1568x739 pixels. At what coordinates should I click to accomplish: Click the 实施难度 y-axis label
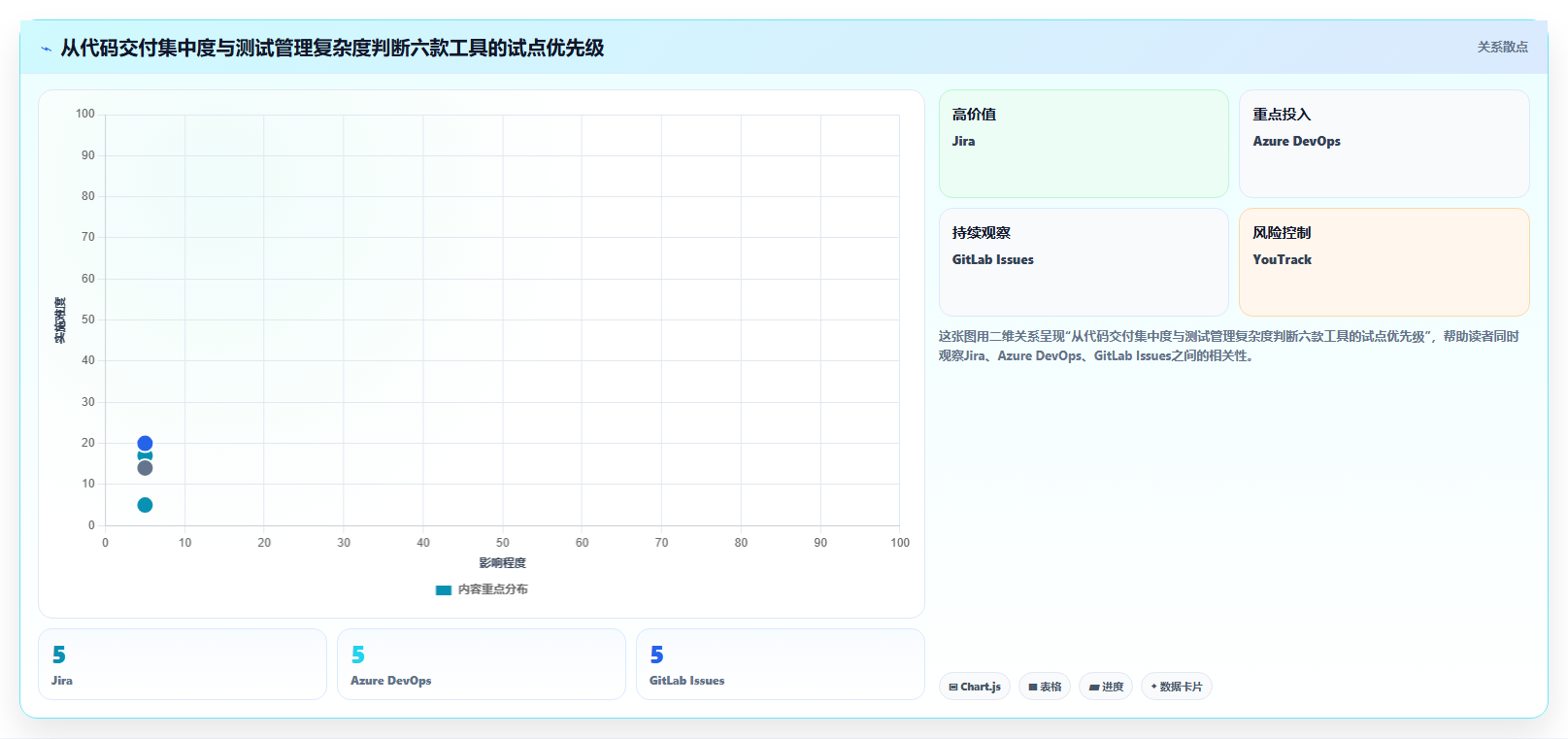[x=60, y=320]
